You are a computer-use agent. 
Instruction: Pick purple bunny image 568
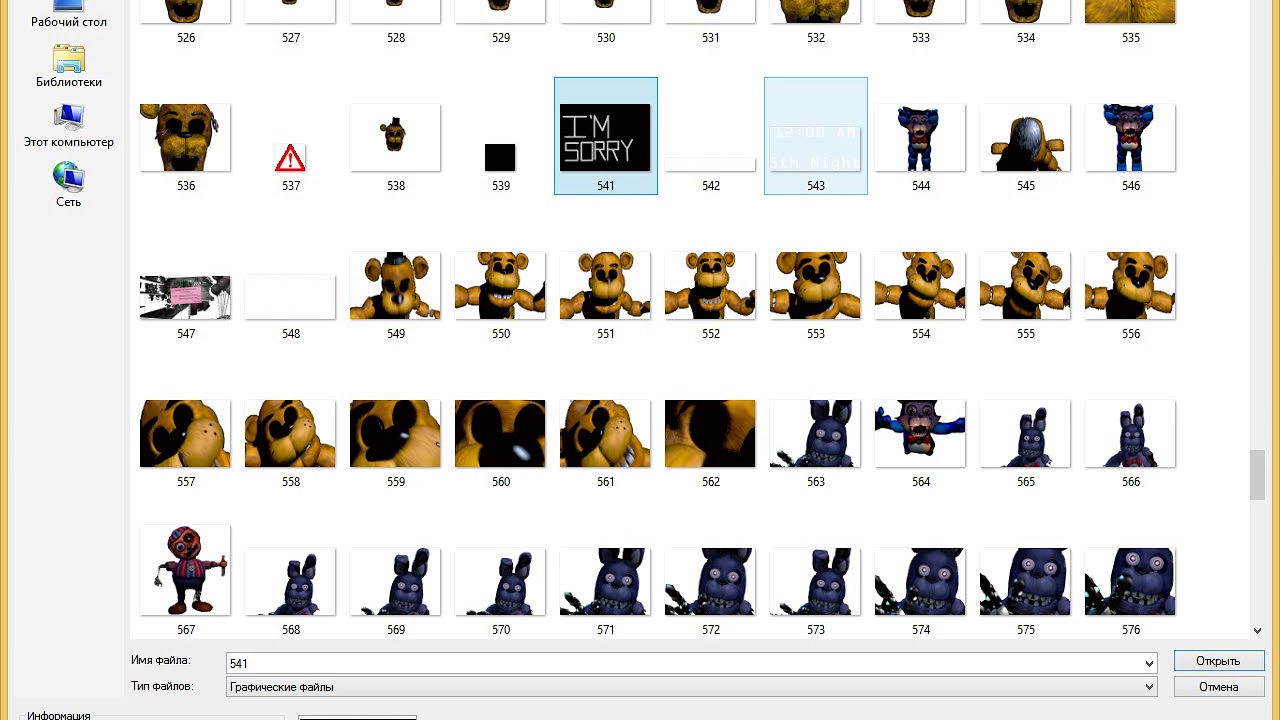point(290,581)
